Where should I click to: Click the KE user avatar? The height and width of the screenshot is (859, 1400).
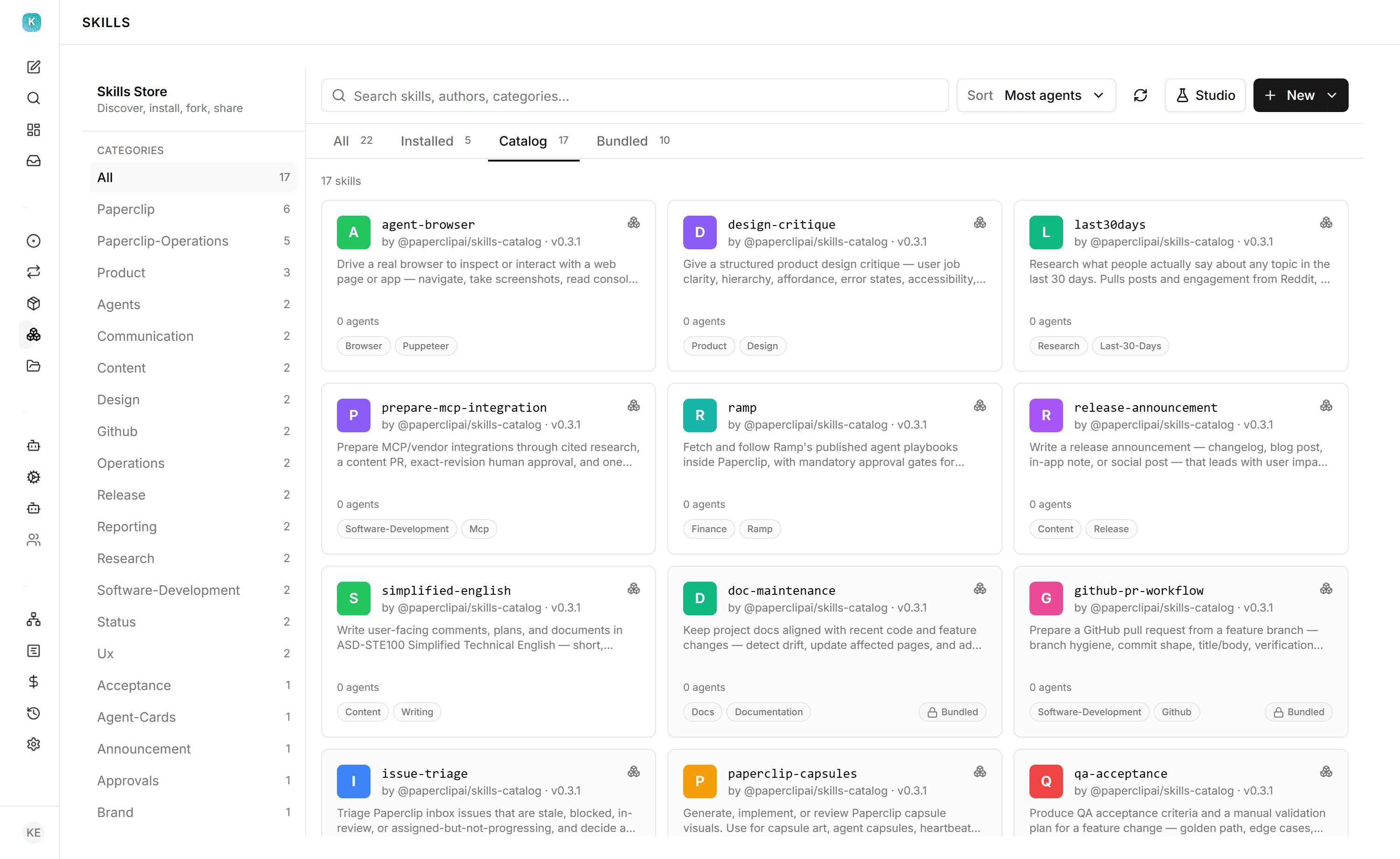[x=34, y=832]
